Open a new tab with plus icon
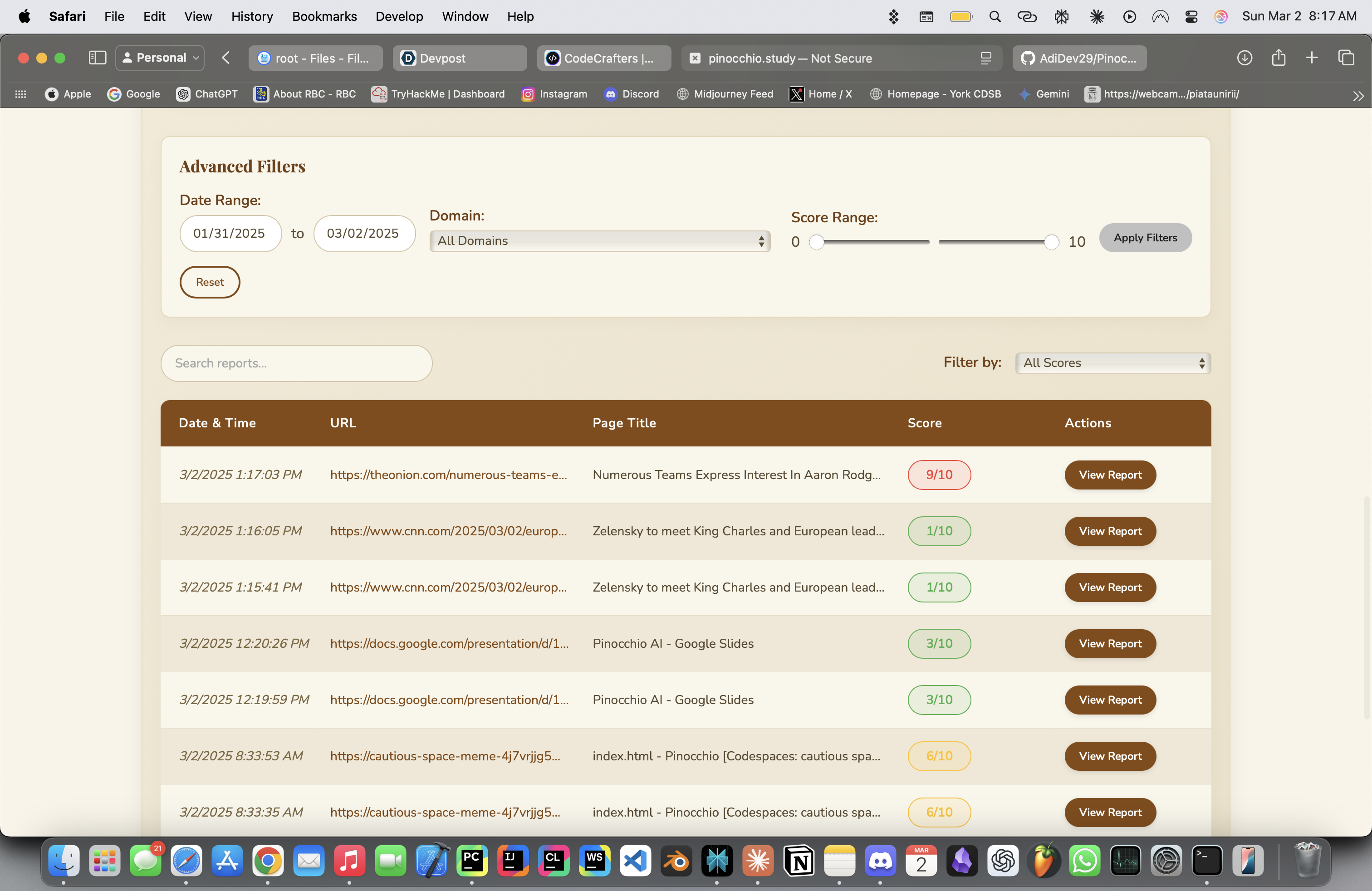Screen dimensions: 1372x891 [x=1312, y=58]
